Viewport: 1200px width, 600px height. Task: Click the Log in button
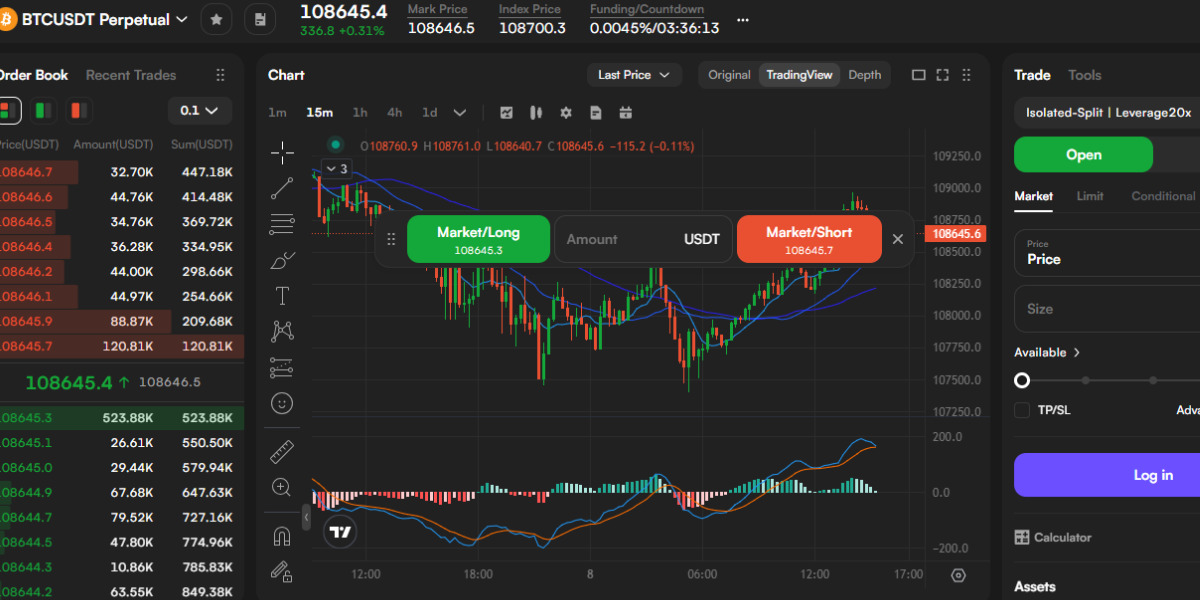click(1152, 475)
